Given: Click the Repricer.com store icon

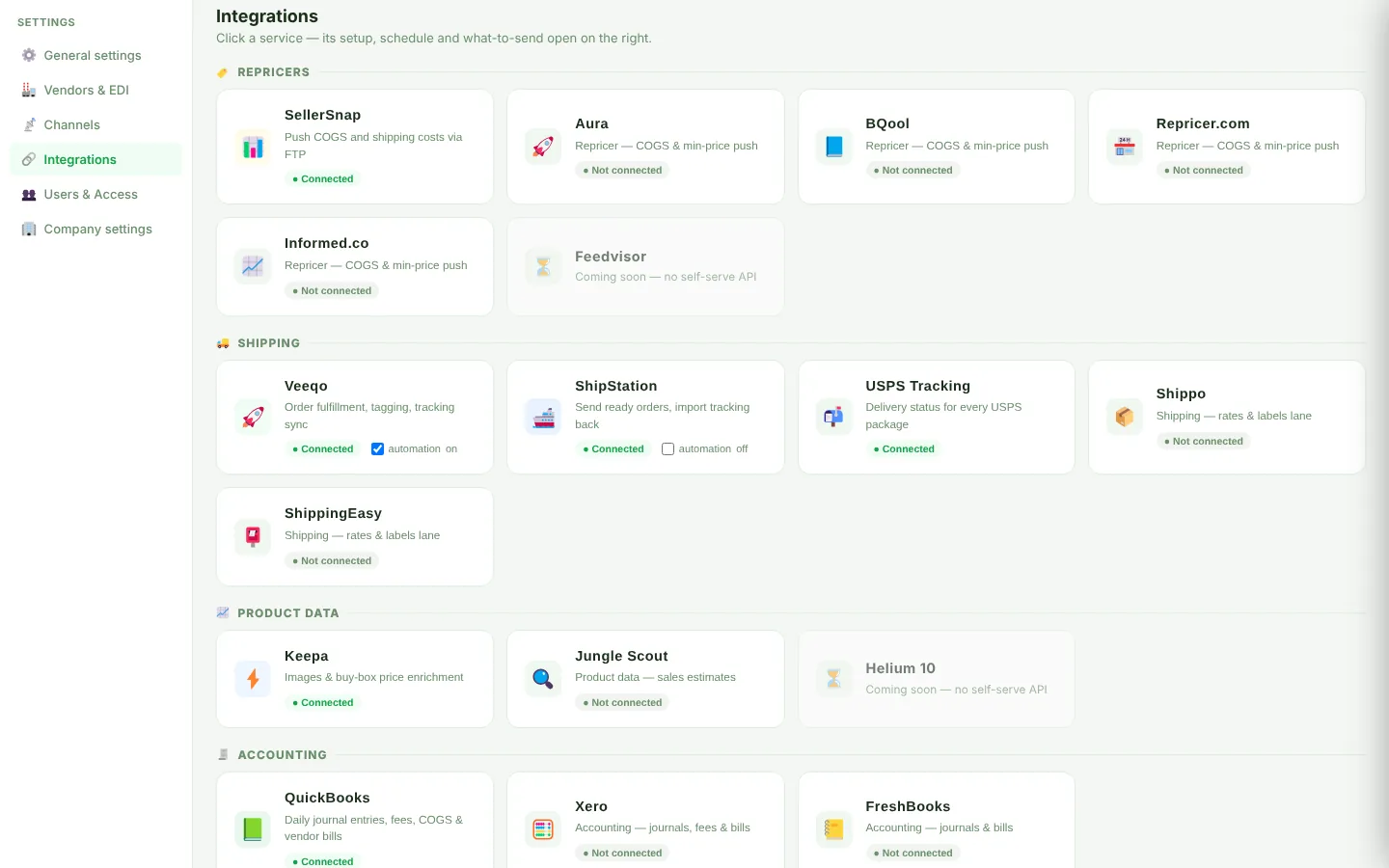Looking at the screenshot, I should 1125,147.
